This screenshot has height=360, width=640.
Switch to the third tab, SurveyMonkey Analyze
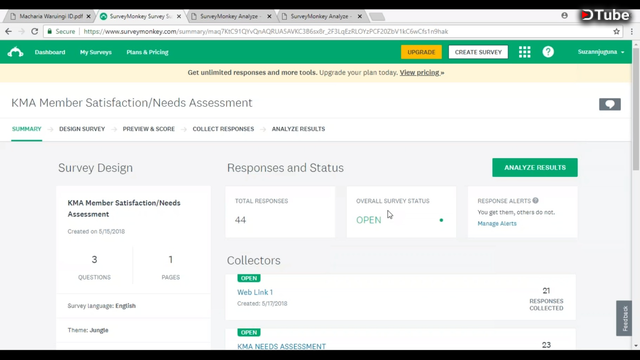(231, 16)
